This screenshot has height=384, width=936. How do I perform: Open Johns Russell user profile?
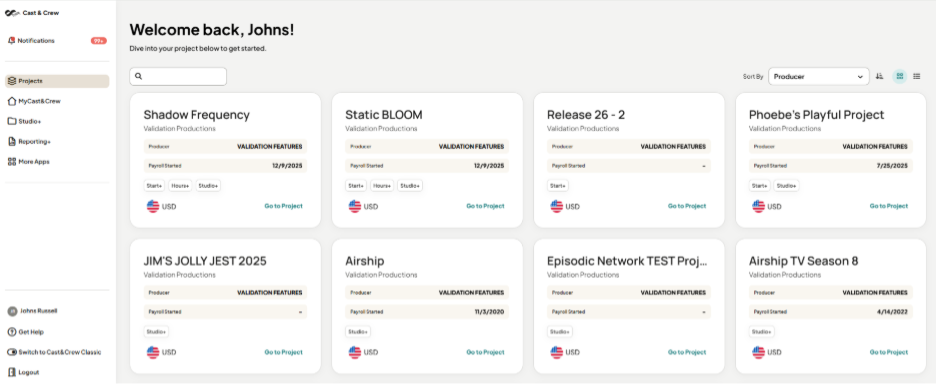coord(32,311)
